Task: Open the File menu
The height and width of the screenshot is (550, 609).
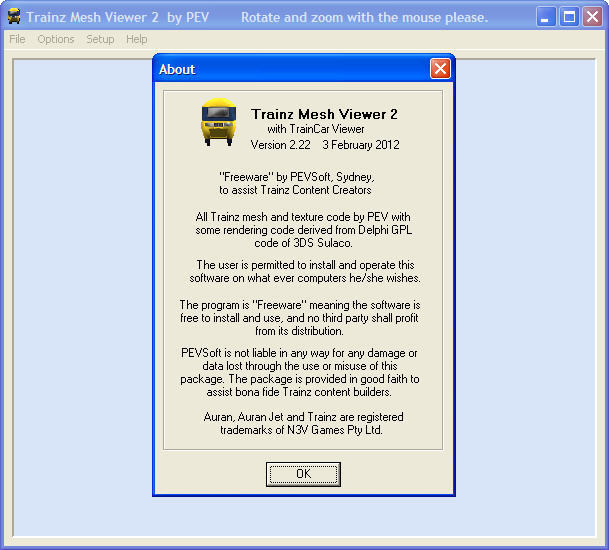Action: [x=17, y=39]
